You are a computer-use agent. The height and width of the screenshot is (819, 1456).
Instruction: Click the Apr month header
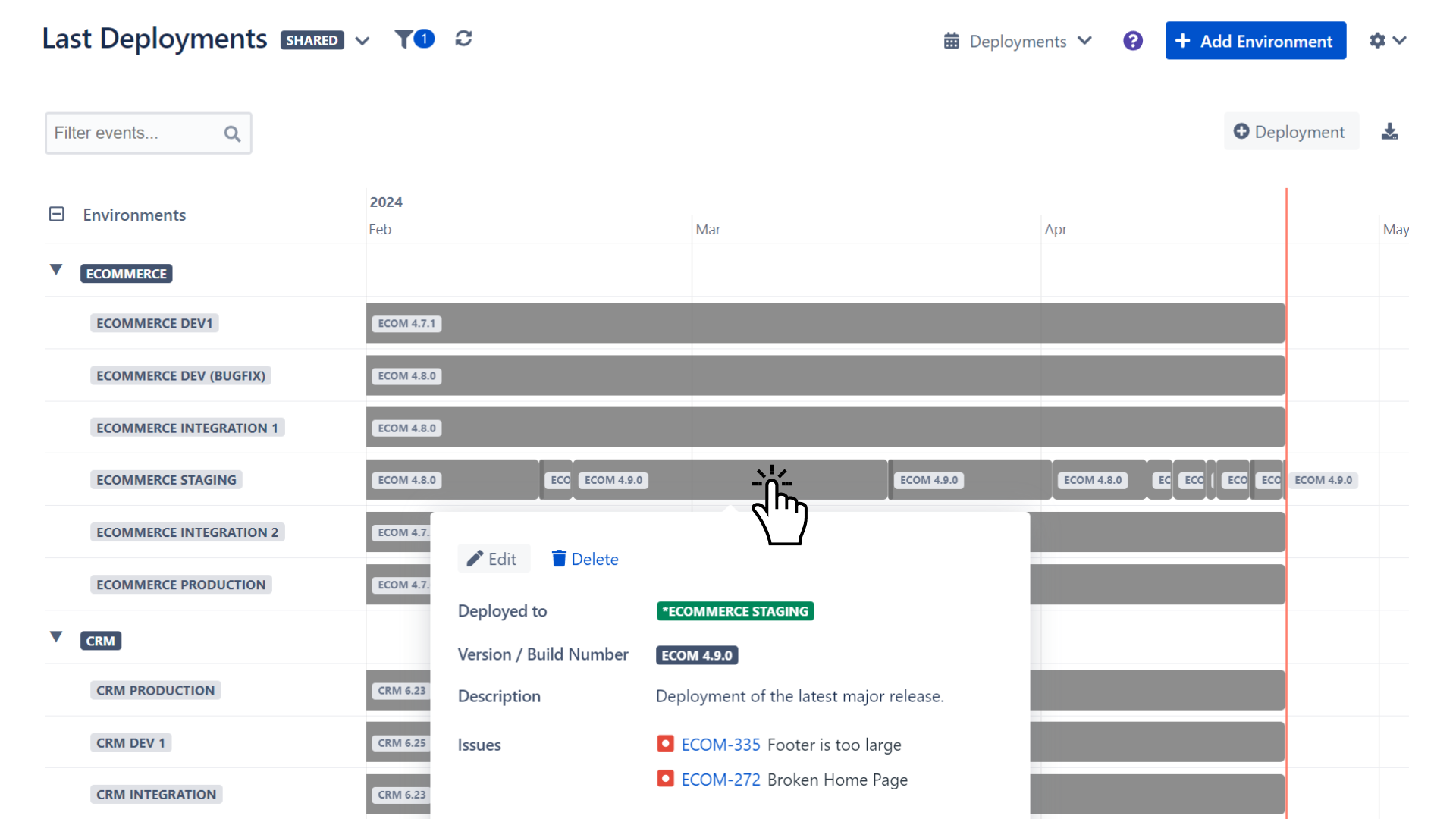coord(1056,230)
